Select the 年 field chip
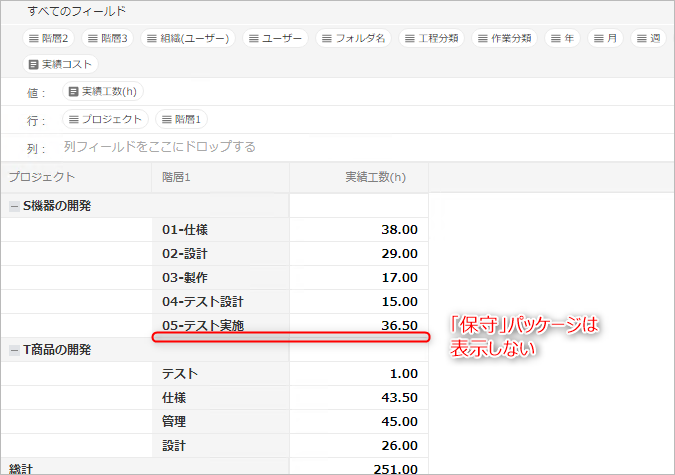 tap(562, 39)
